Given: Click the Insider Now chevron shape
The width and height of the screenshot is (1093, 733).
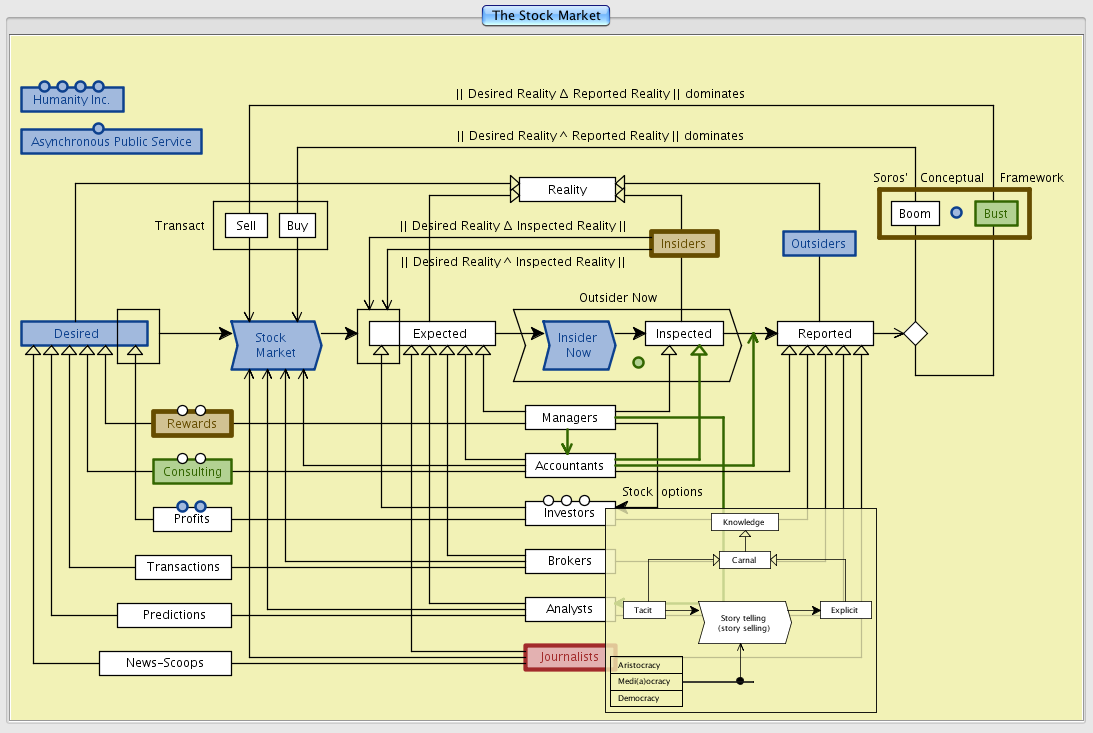Looking at the screenshot, I should pyautogui.click(x=577, y=345).
